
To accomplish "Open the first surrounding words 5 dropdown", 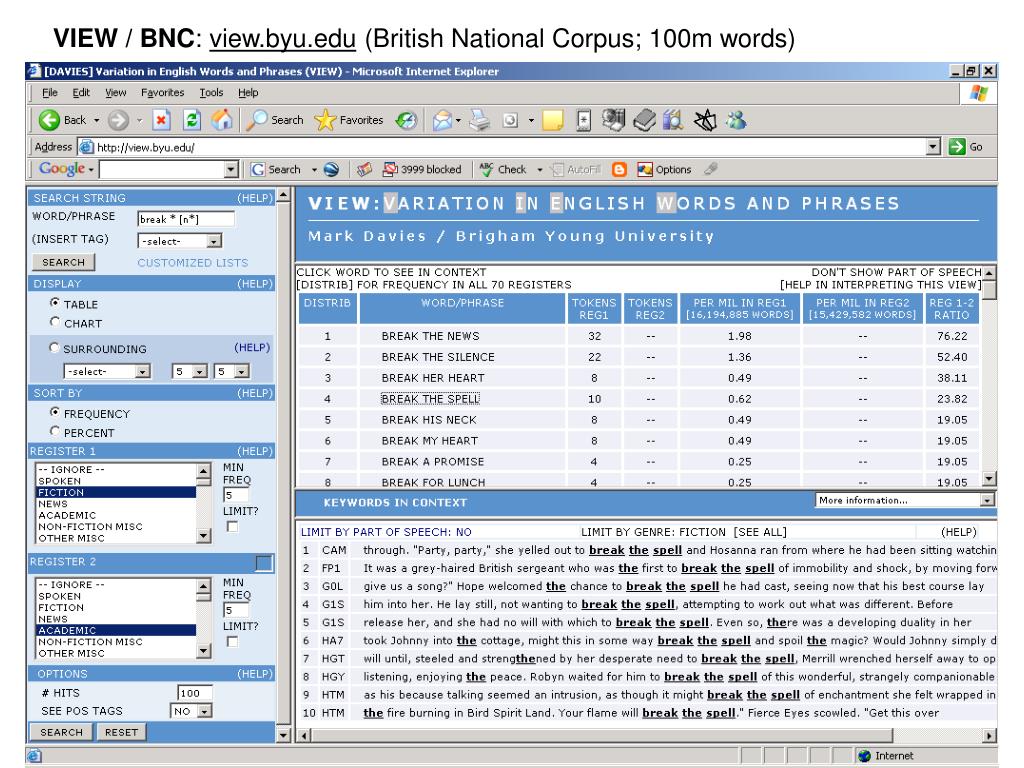I will pyautogui.click(x=189, y=372).
